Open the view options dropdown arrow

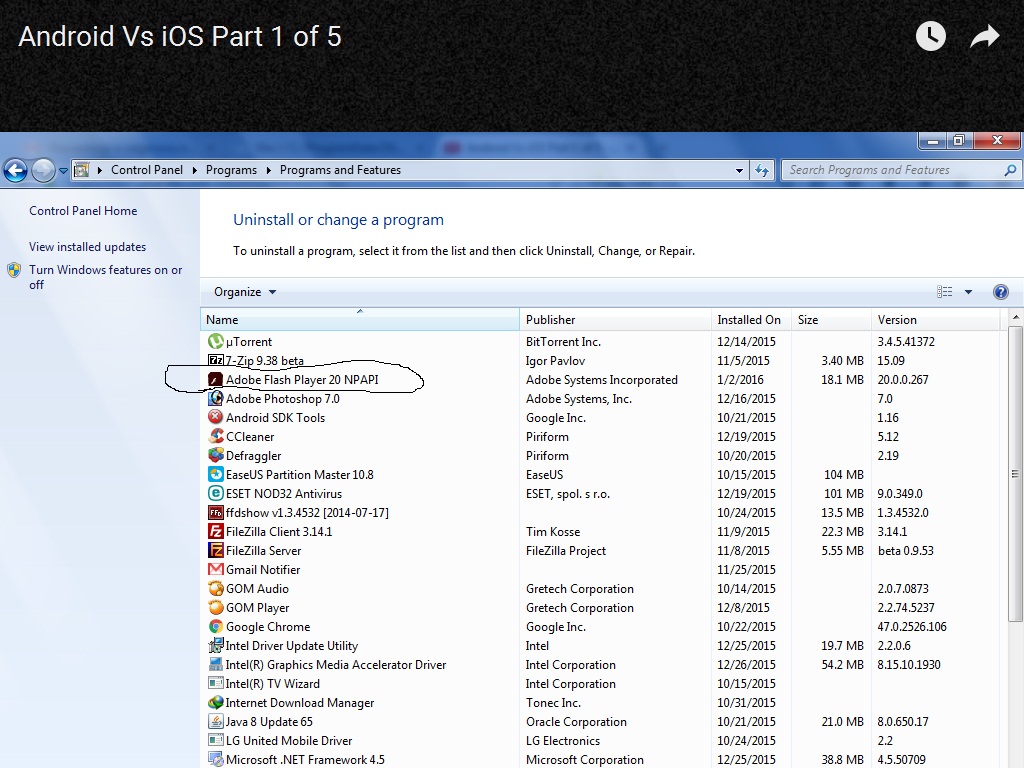click(x=968, y=292)
